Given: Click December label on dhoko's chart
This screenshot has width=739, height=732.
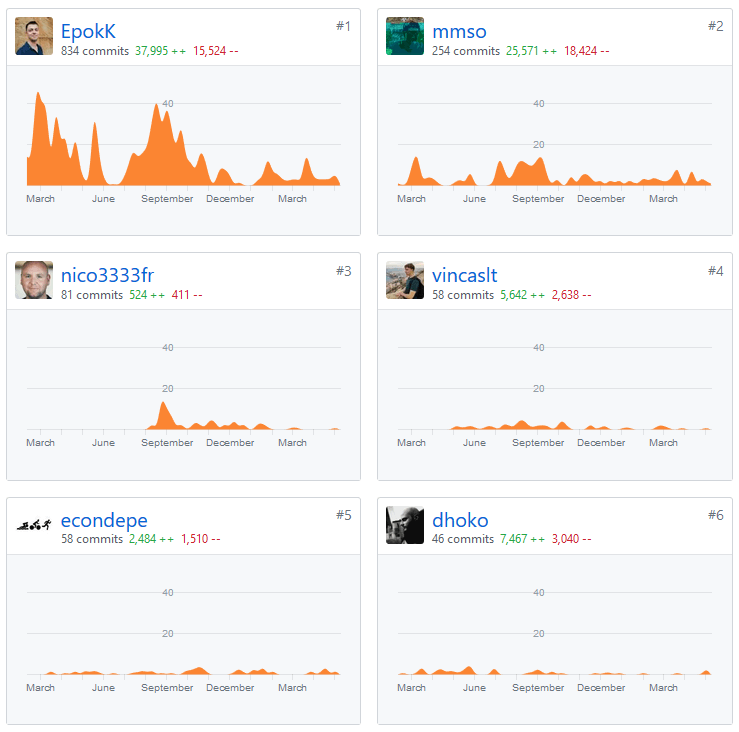Looking at the screenshot, I should click(x=601, y=688).
